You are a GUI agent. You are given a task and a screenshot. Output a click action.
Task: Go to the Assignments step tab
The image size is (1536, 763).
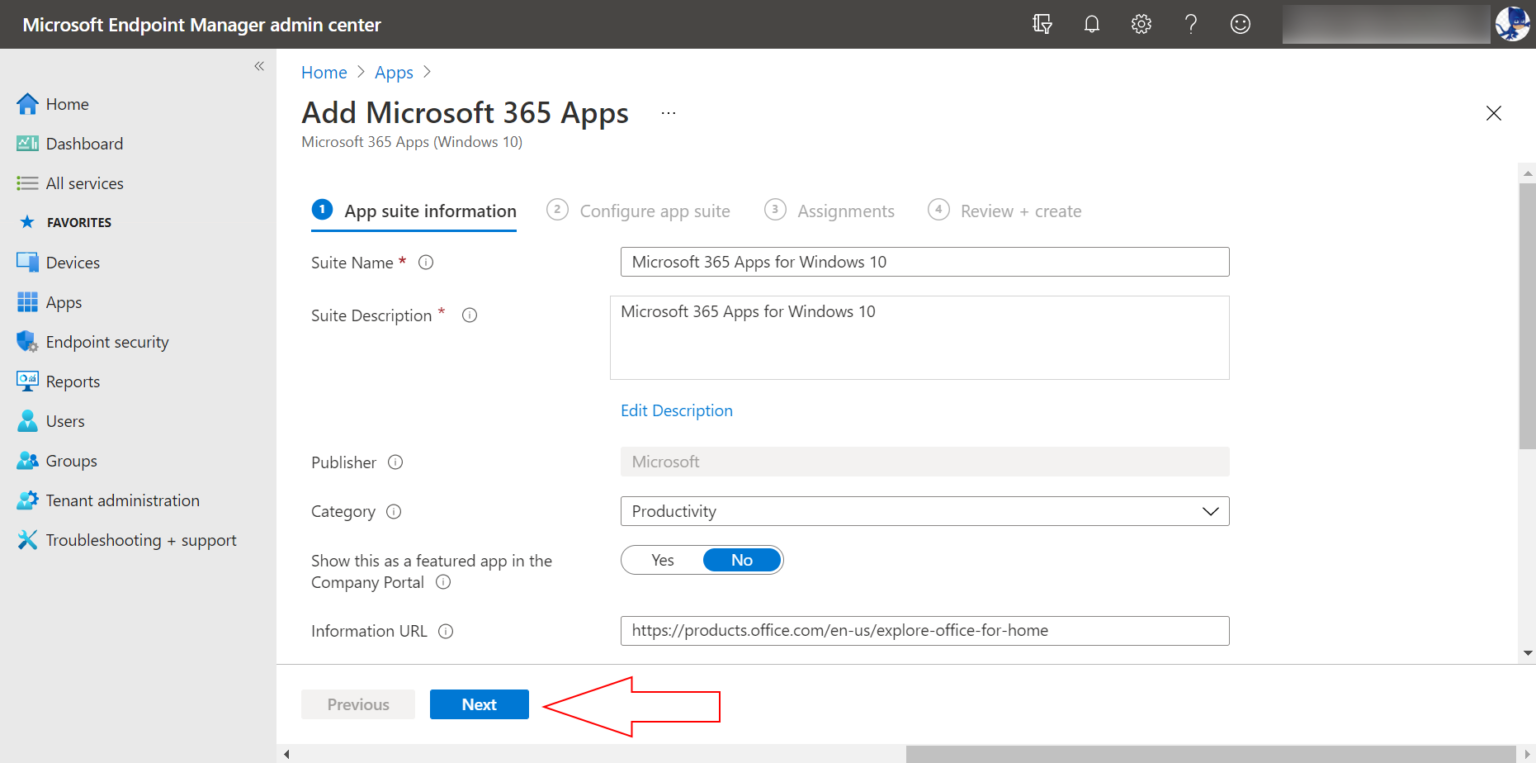pyautogui.click(x=845, y=211)
